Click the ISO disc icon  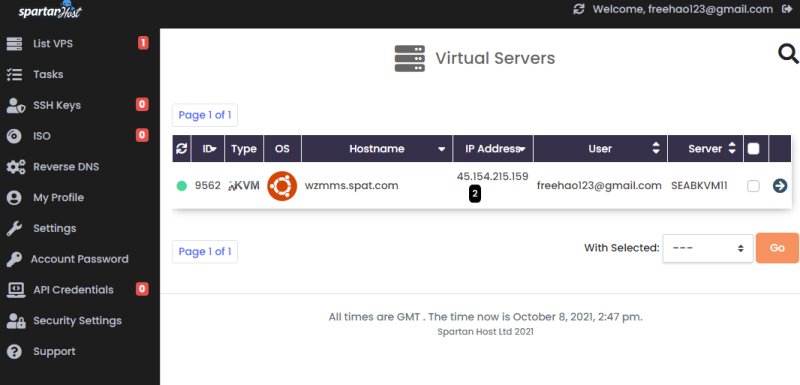coord(14,136)
